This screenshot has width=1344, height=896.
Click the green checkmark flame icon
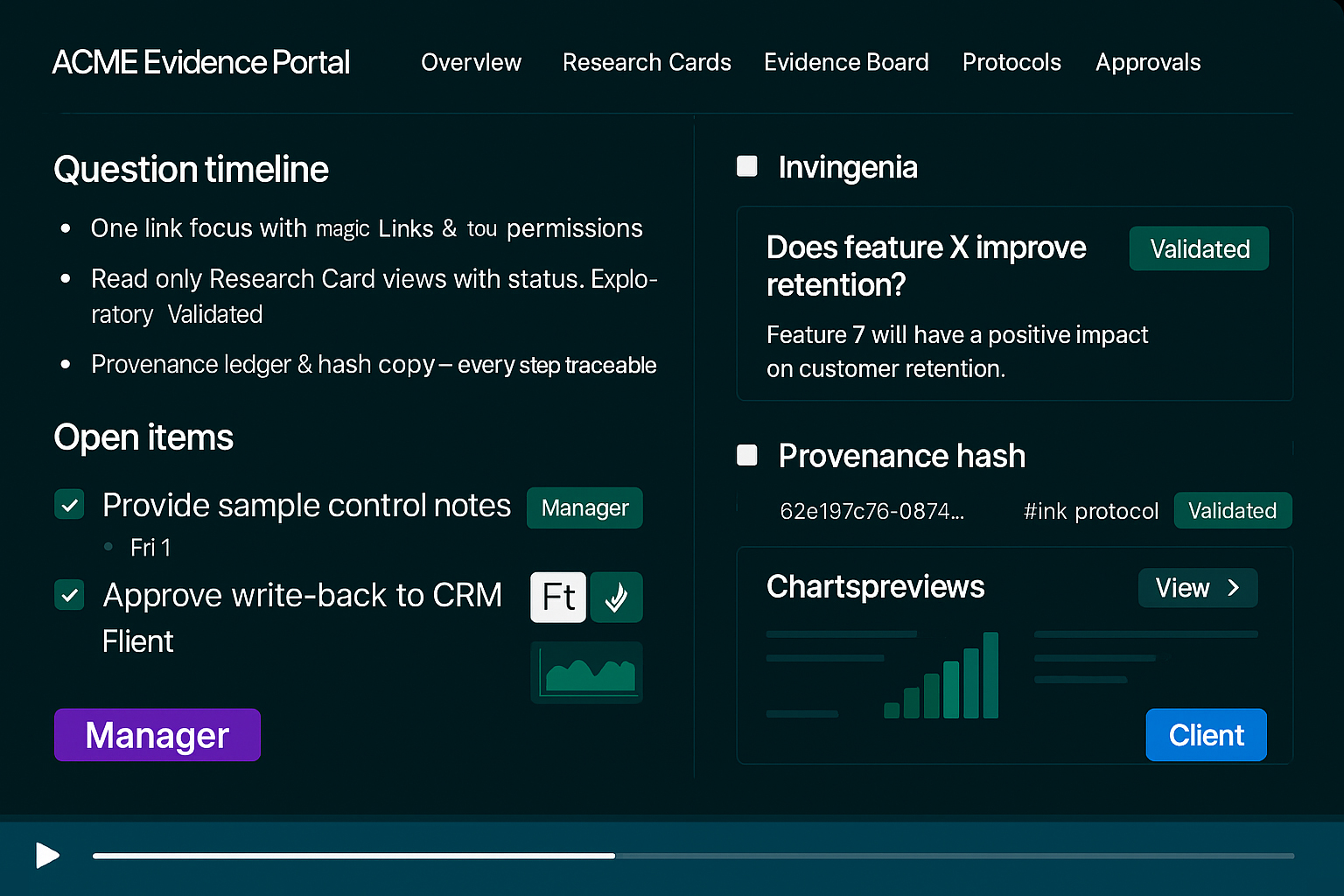coord(617,598)
